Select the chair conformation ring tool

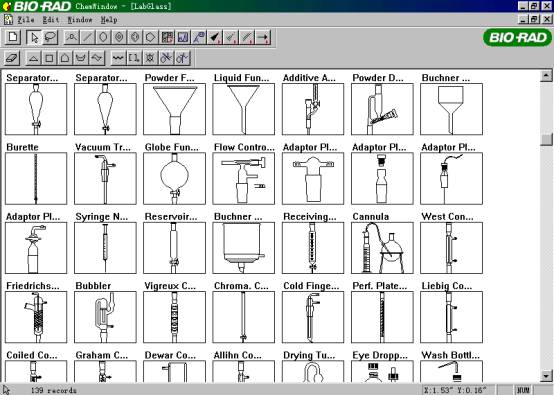pyautogui.click(x=97, y=58)
